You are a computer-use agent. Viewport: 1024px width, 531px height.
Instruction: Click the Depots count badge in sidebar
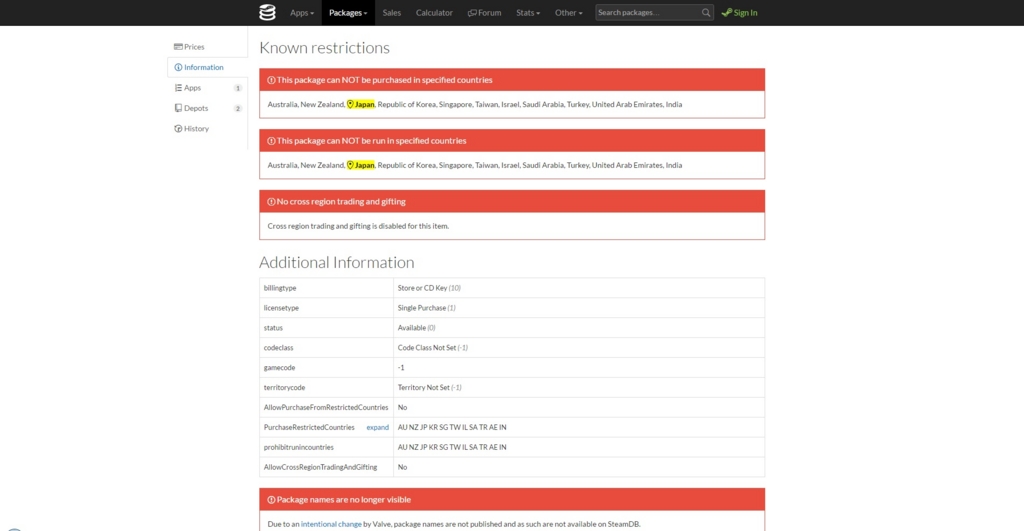238,108
